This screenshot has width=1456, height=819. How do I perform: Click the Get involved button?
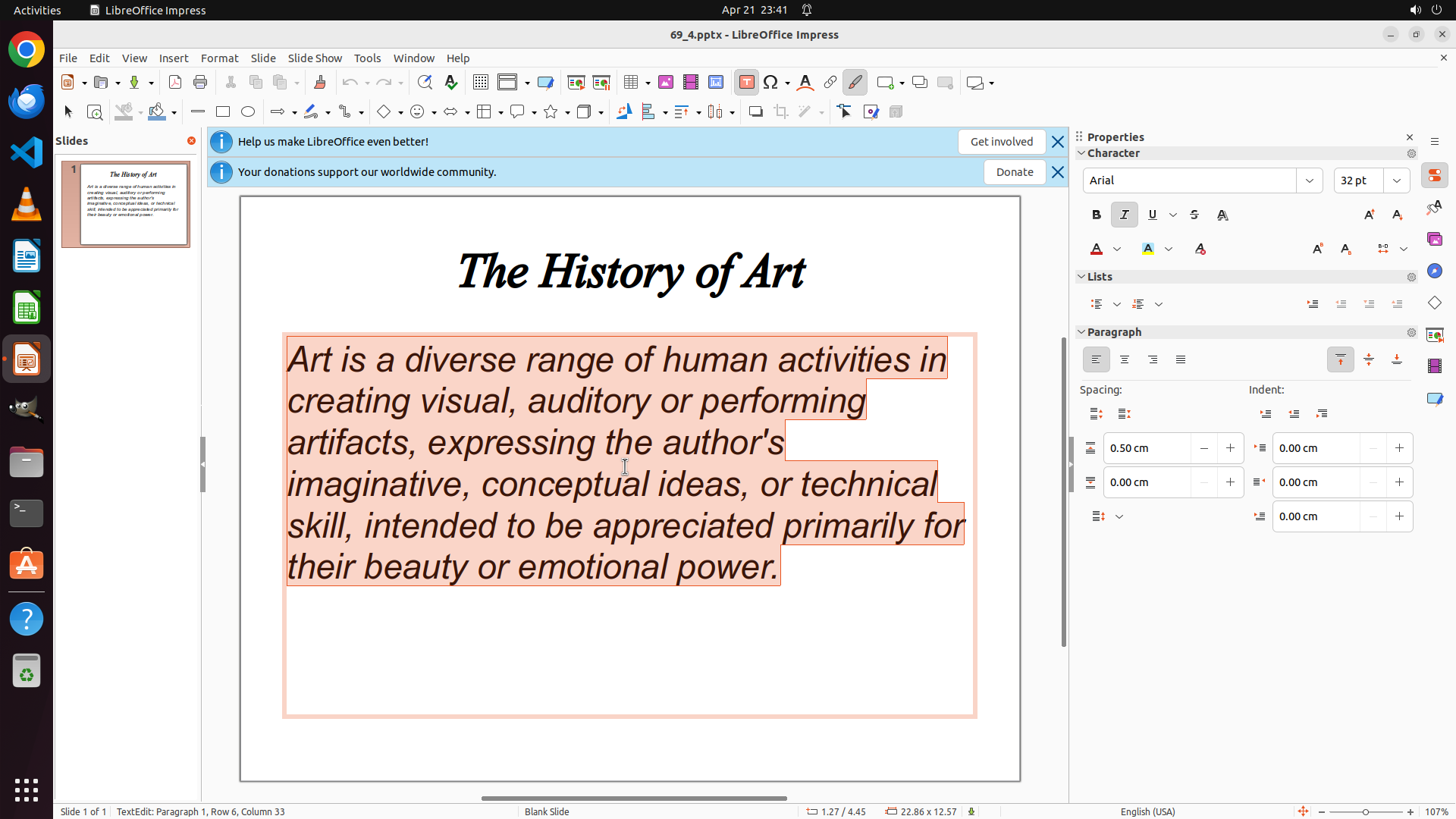[1001, 142]
